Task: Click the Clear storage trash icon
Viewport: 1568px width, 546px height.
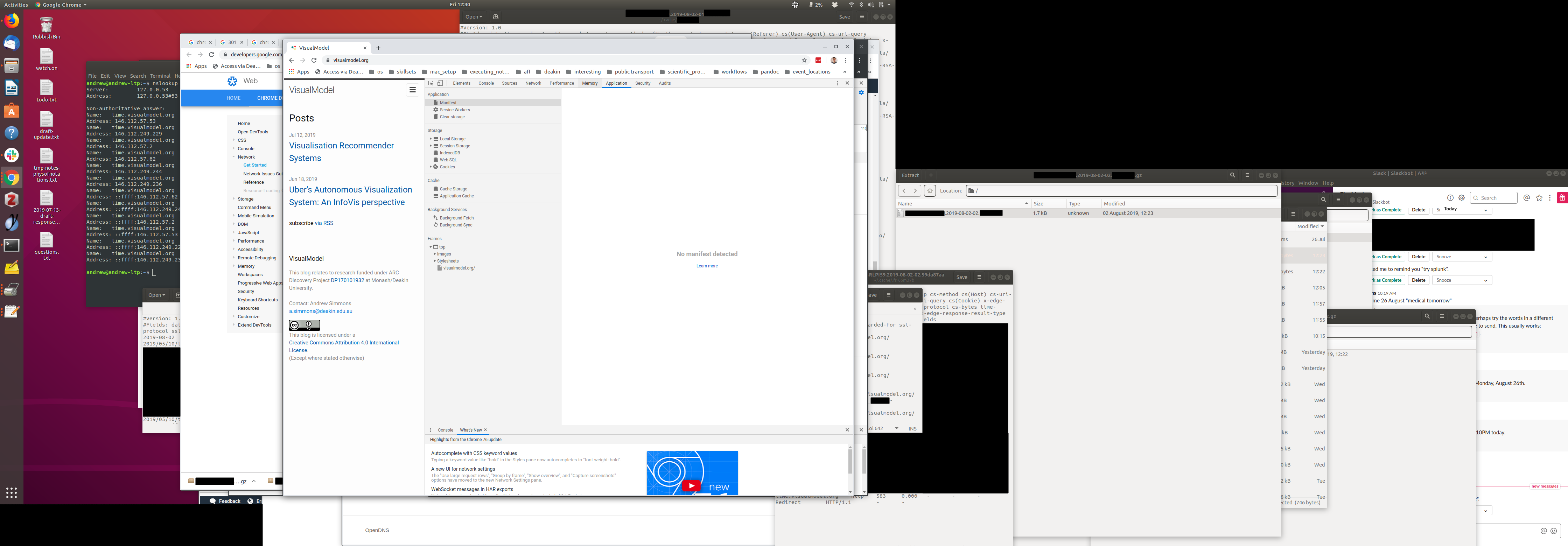Action: coord(436,117)
